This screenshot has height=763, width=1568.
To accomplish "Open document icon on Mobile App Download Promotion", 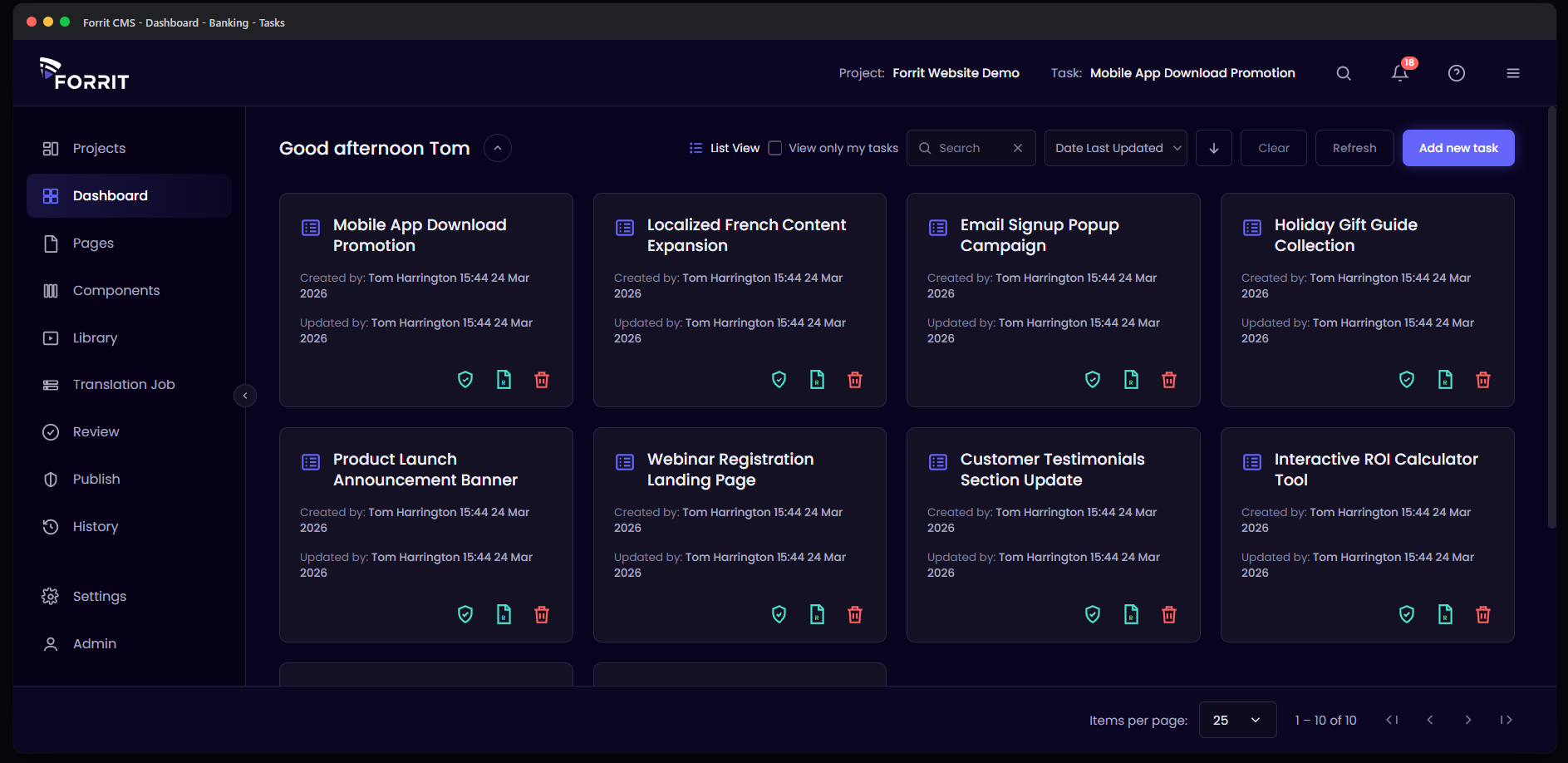I will pyautogui.click(x=504, y=380).
